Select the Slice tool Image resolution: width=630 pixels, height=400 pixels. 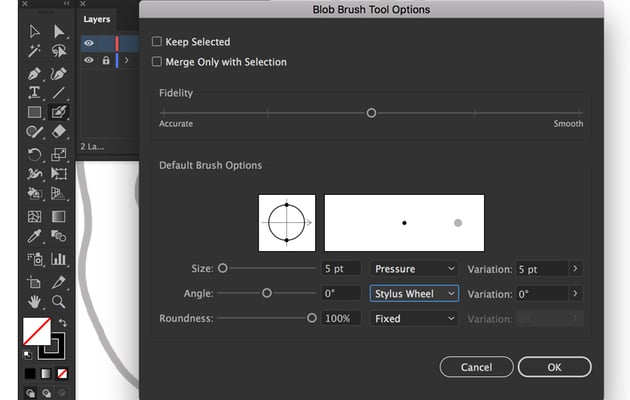(x=59, y=282)
